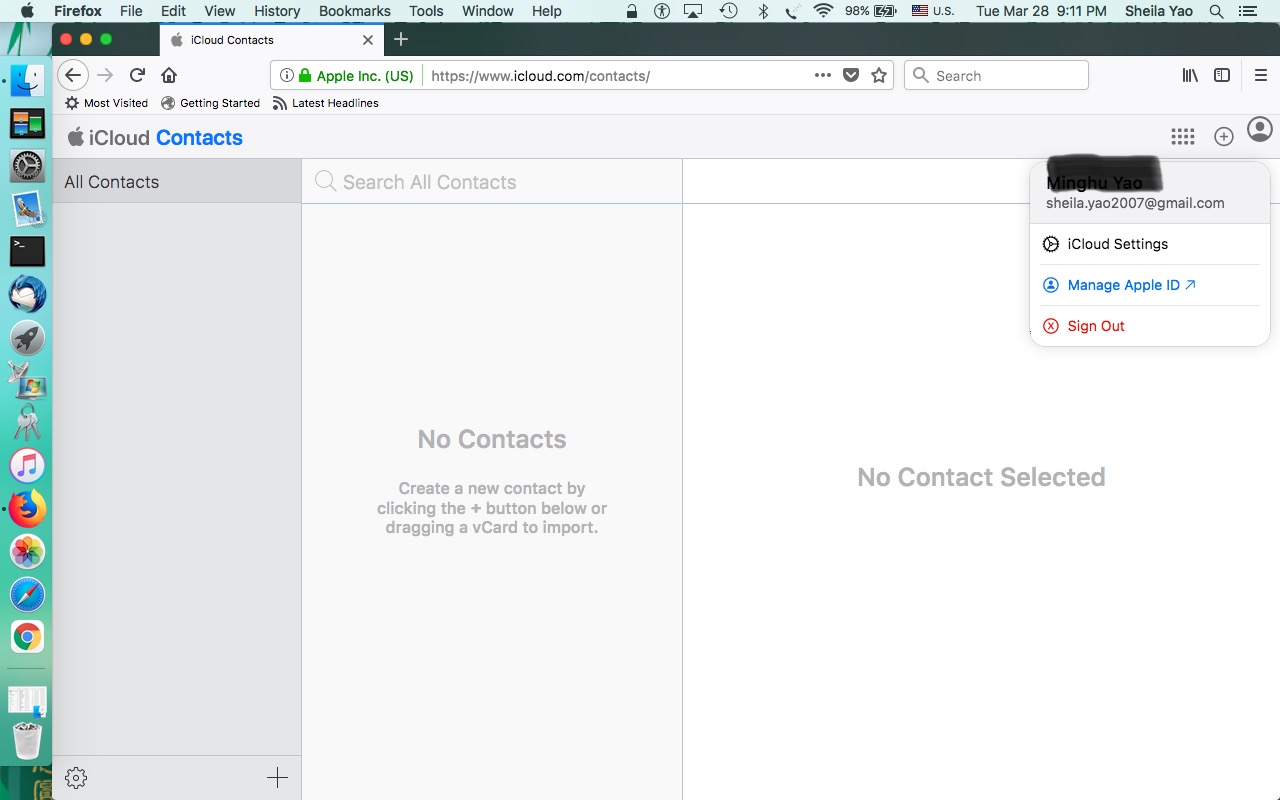The width and height of the screenshot is (1280, 800).
Task: Open the Sheila Yao user menu
Action: tap(1159, 11)
